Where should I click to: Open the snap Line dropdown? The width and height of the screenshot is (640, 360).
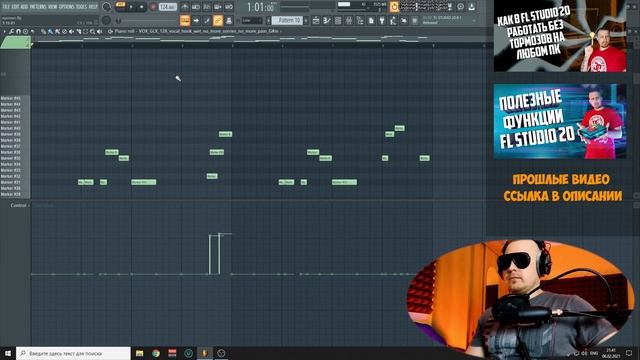(252, 20)
